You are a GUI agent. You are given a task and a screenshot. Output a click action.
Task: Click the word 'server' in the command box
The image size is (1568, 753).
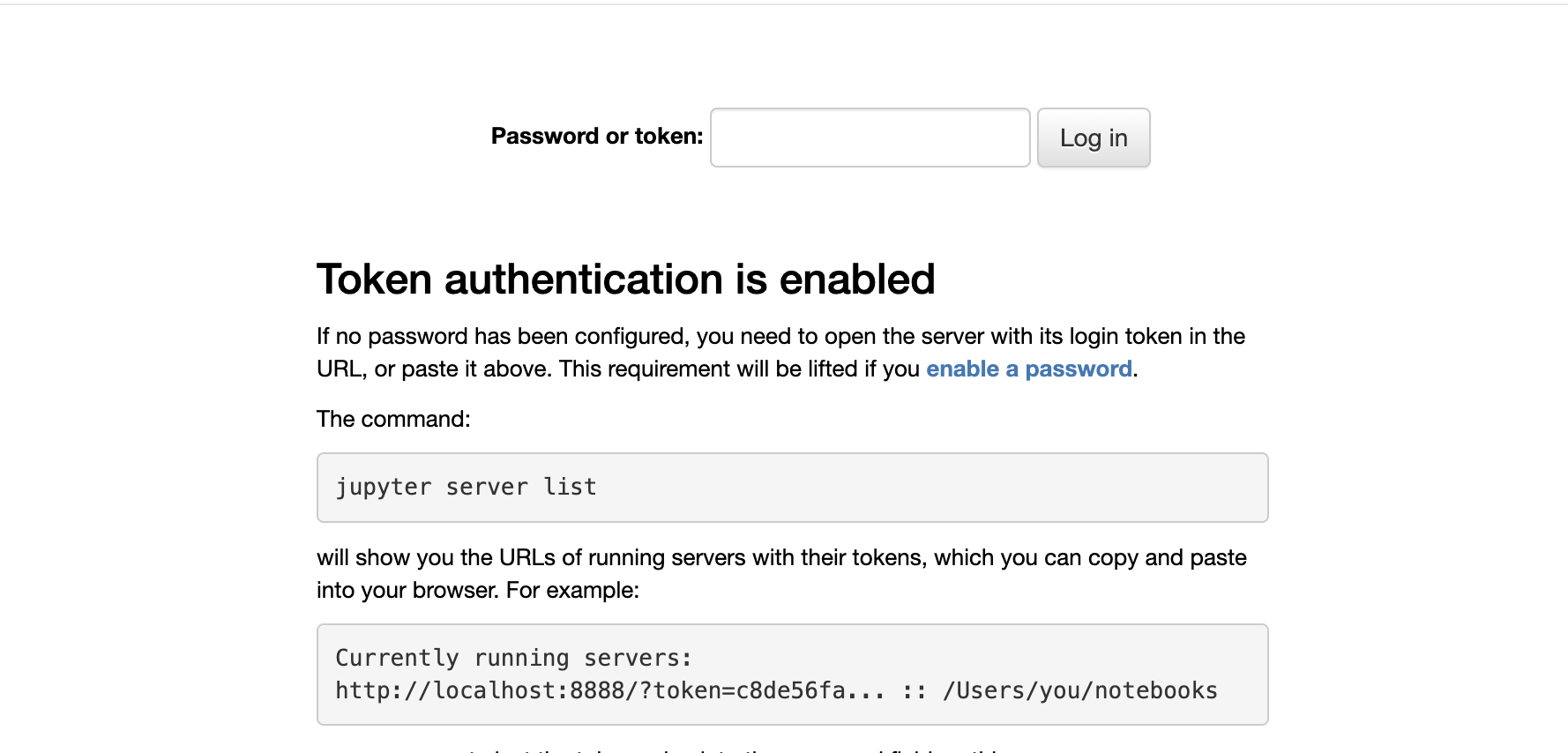pyautogui.click(x=487, y=488)
